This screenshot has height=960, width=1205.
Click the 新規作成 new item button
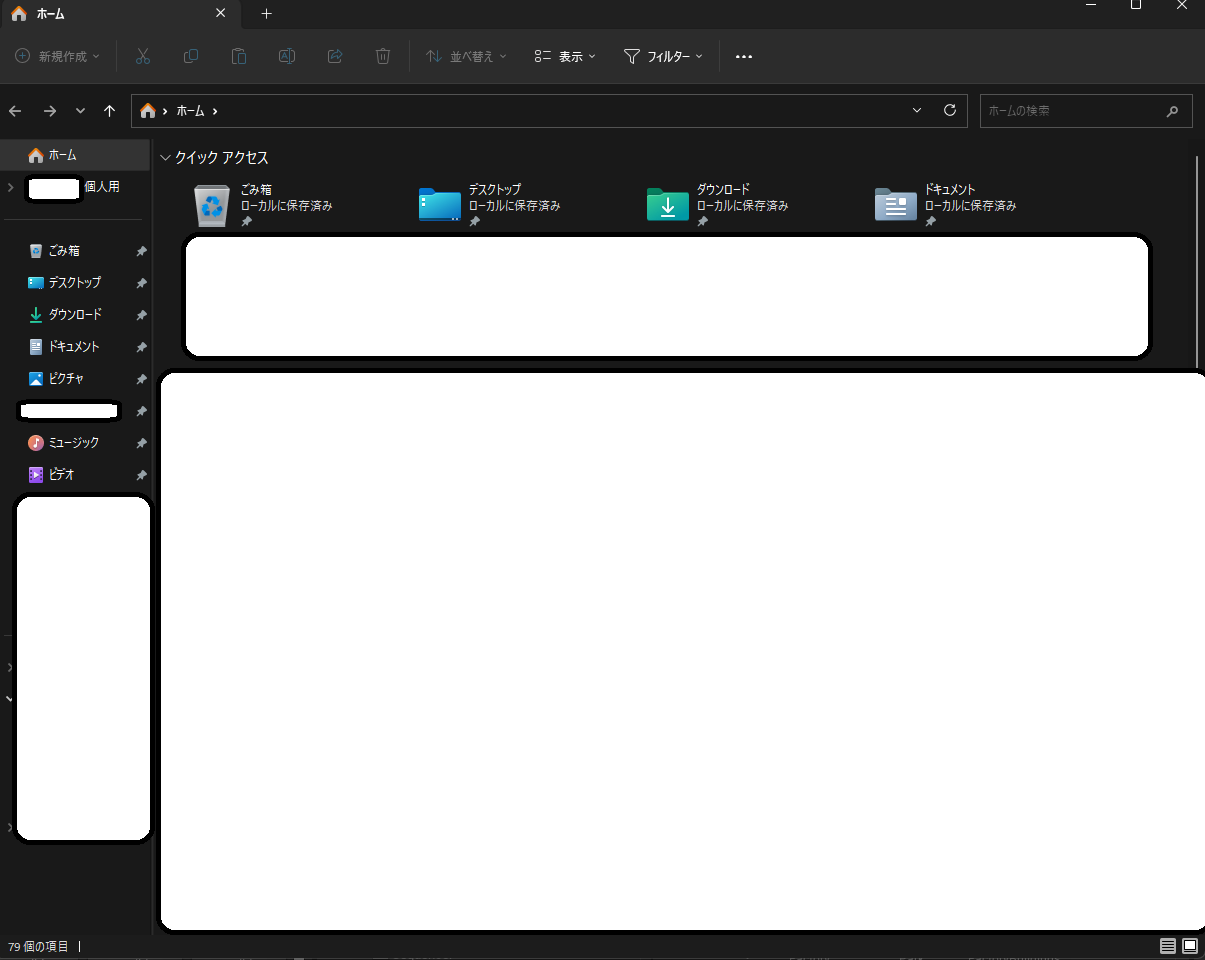(58, 56)
